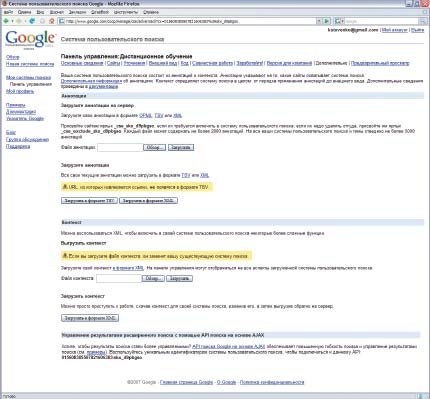Open the Внешний вид tab

point(163,63)
